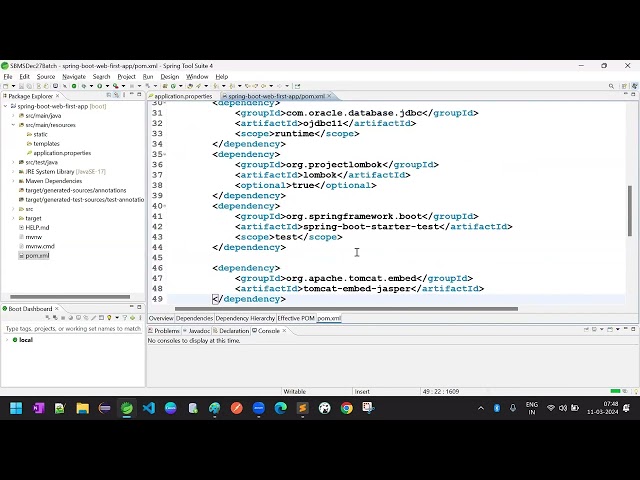The image size is (640, 480).
Task: Close the Console view tab
Action: click(284, 331)
